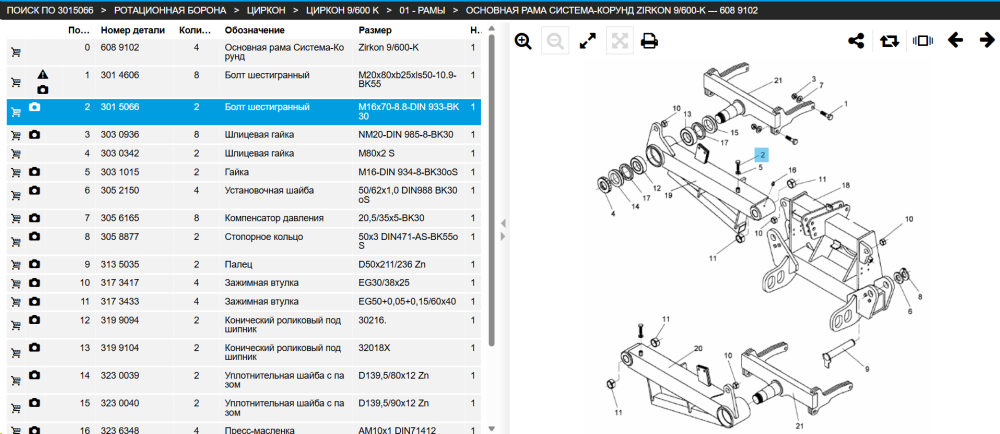Screen dimensions: 1000x434
Task: Go to next diagram with right arrow
Action: tap(987, 41)
